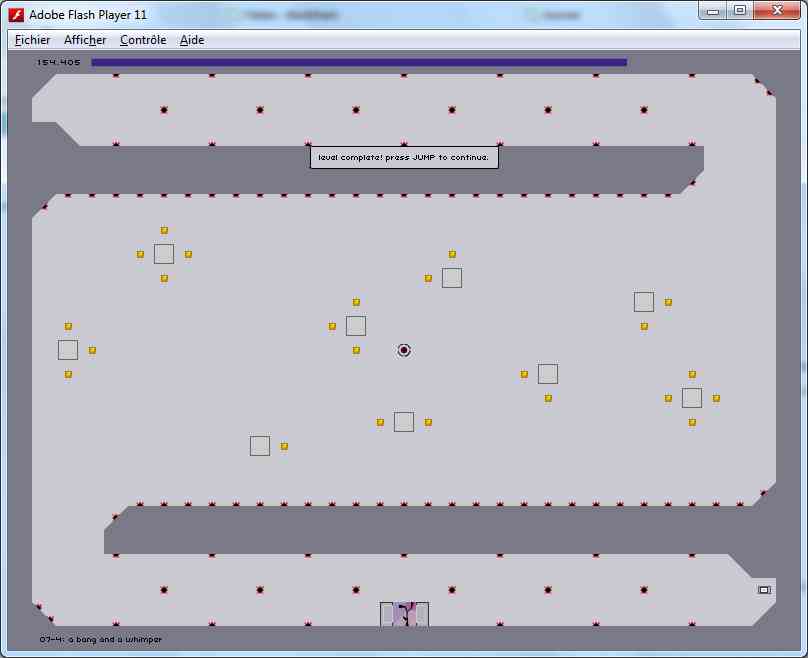808x658 pixels.
Task: Click the level complete message box
Action: tap(403, 157)
